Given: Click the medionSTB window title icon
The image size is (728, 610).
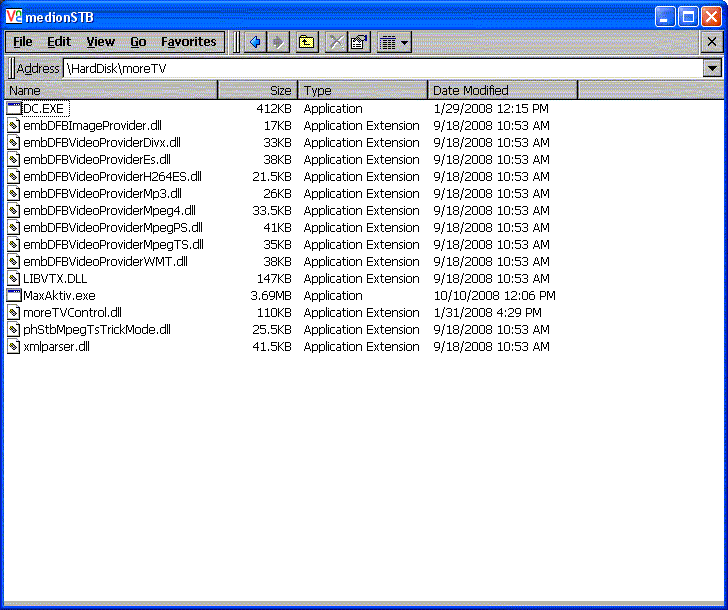Looking at the screenshot, I should point(14,16).
